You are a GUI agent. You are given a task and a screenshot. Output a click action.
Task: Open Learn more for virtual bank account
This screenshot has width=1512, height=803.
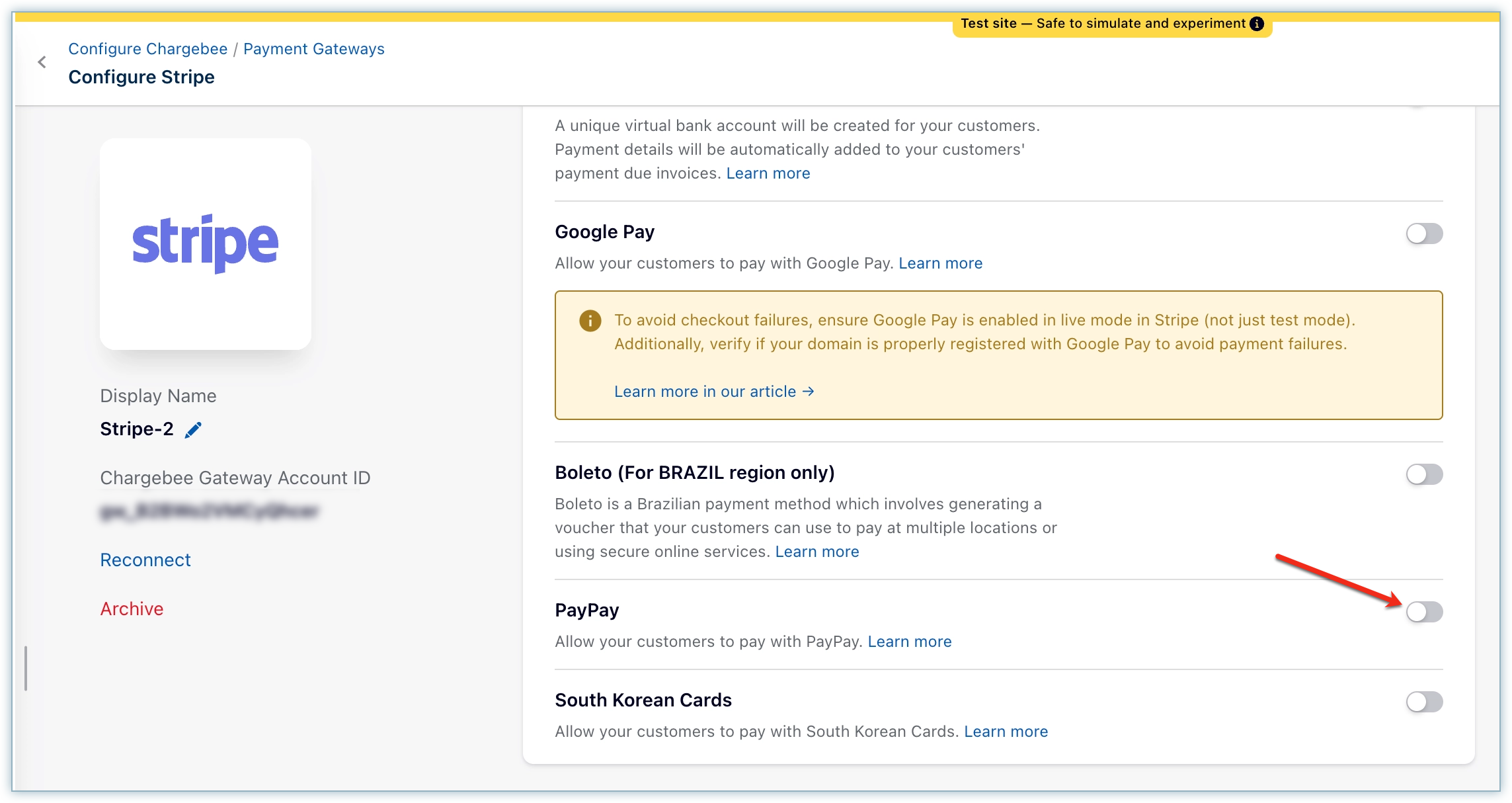(x=768, y=173)
